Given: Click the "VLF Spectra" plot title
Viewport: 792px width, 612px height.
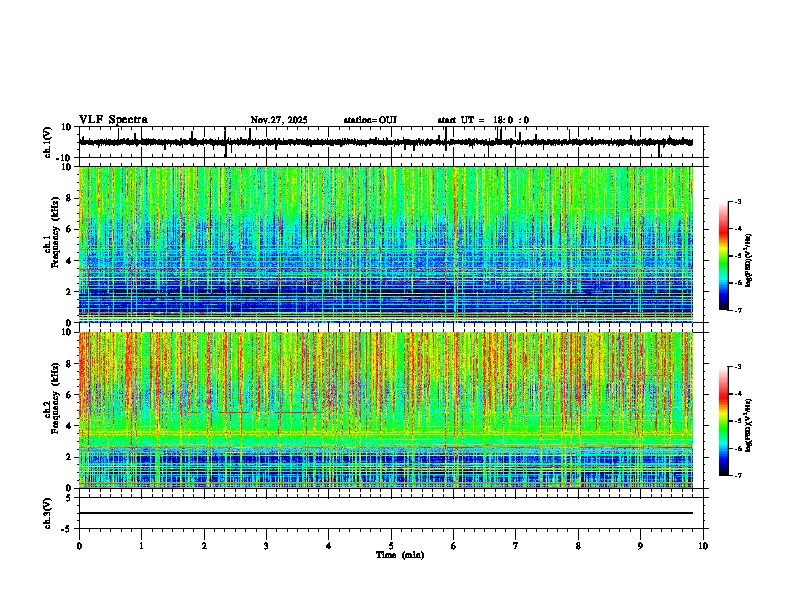Looking at the screenshot, I should pos(113,120).
